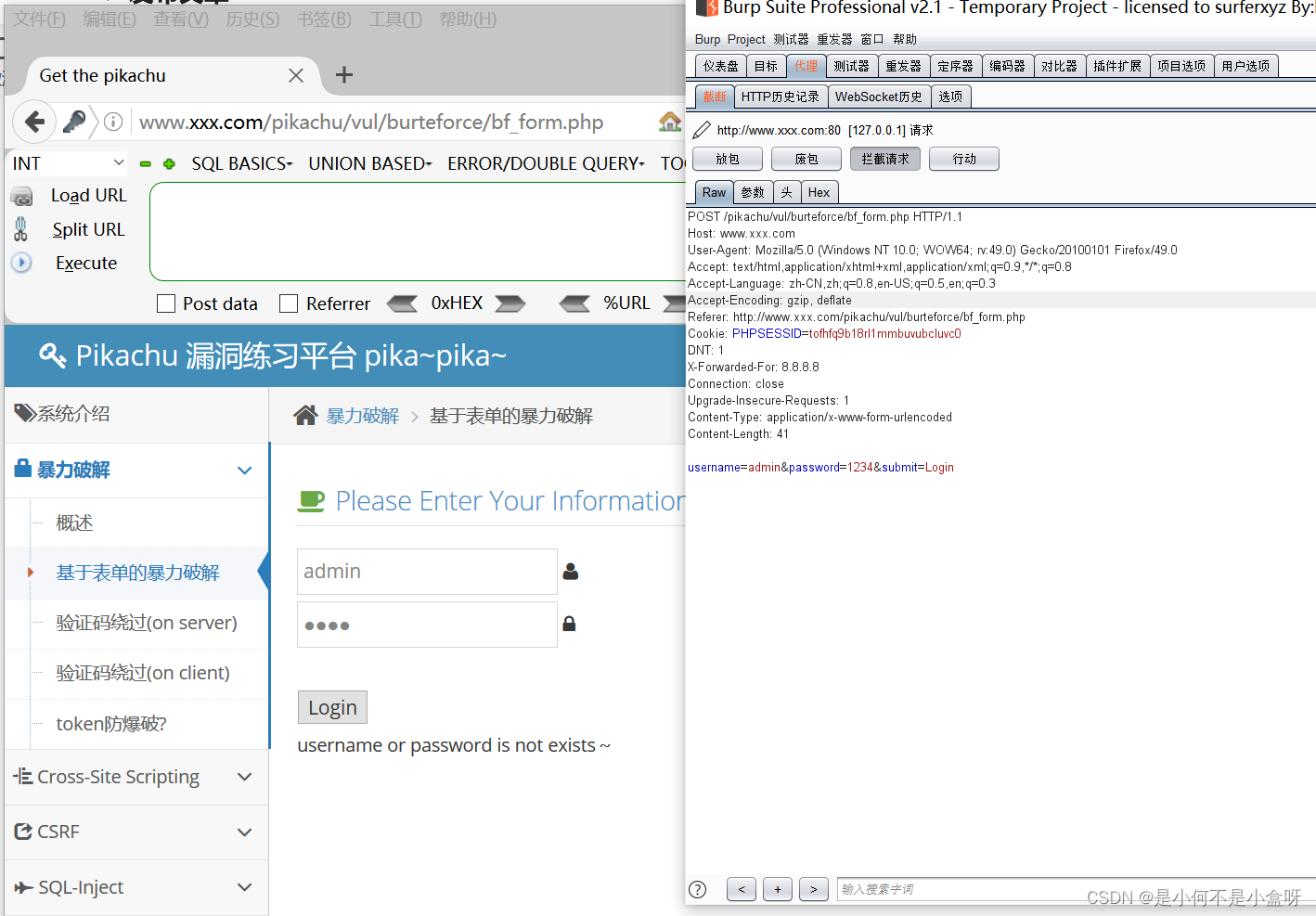The image size is (1316, 916).
Task: Open token防爆破? sidebar item
Action: 111,724
